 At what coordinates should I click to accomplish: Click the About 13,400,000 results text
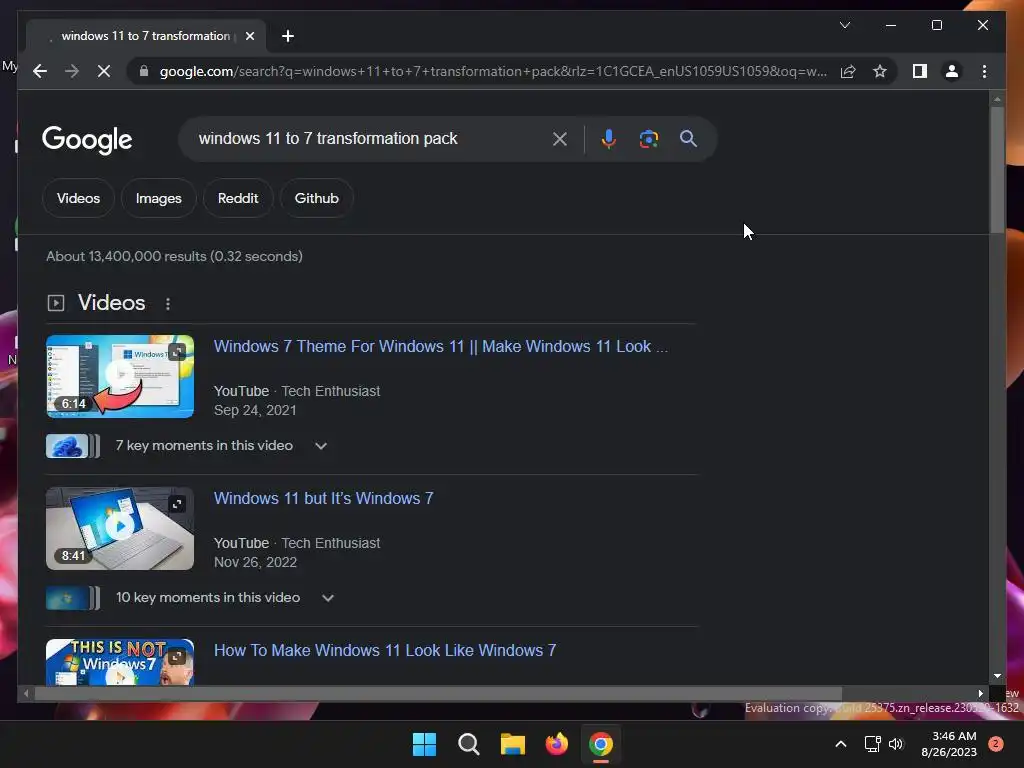click(174, 256)
